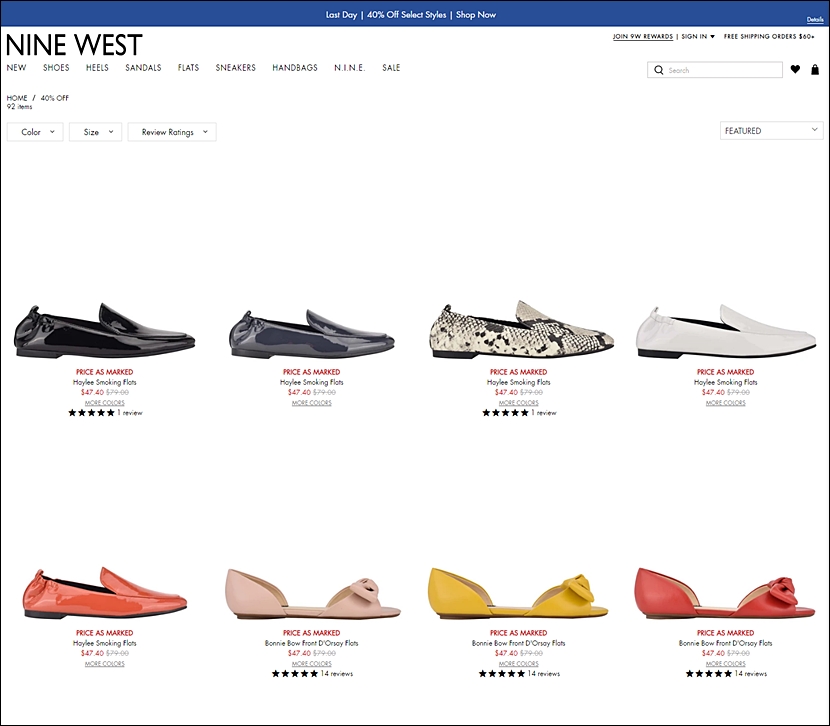The width and height of the screenshot is (830, 726).
Task: Open the yellow Bonnie bow flat image
Action: [x=518, y=593]
